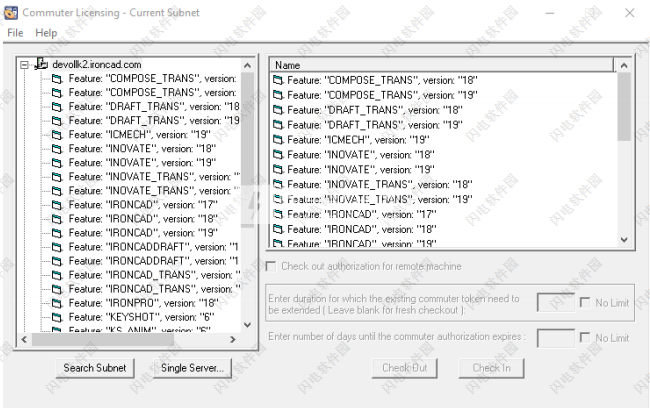Image resolution: width=650 pixels, height=408 pixels.
Task: Click DRAFT_TRANS version 18 icon in Name list
Action: (278, 110)
